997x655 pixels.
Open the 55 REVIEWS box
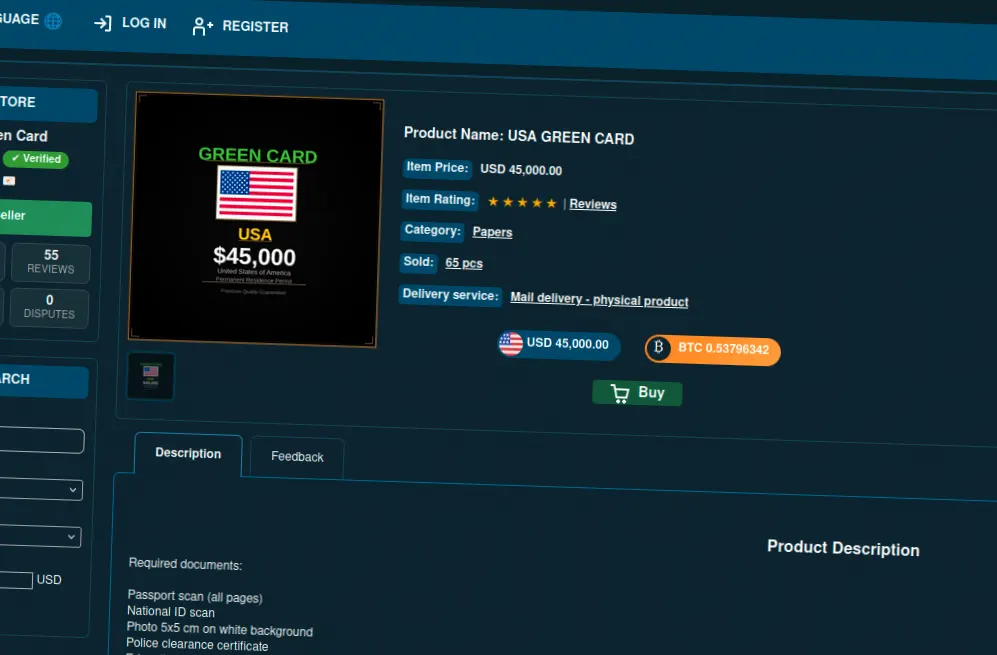click(x=50, y=262)
